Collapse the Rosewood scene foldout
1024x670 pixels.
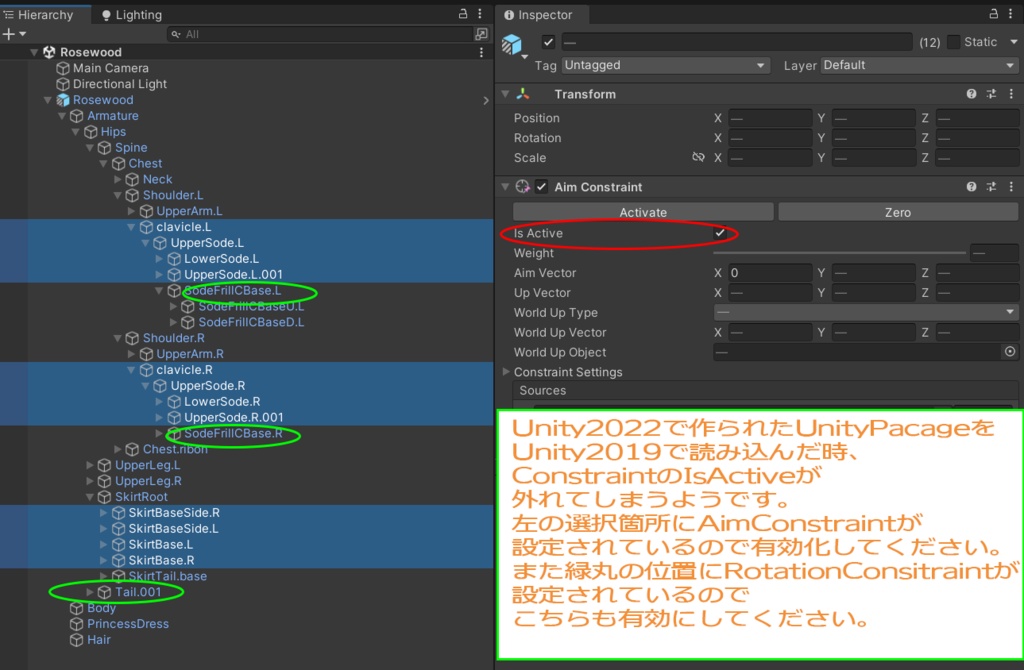[x=33, y=52]
